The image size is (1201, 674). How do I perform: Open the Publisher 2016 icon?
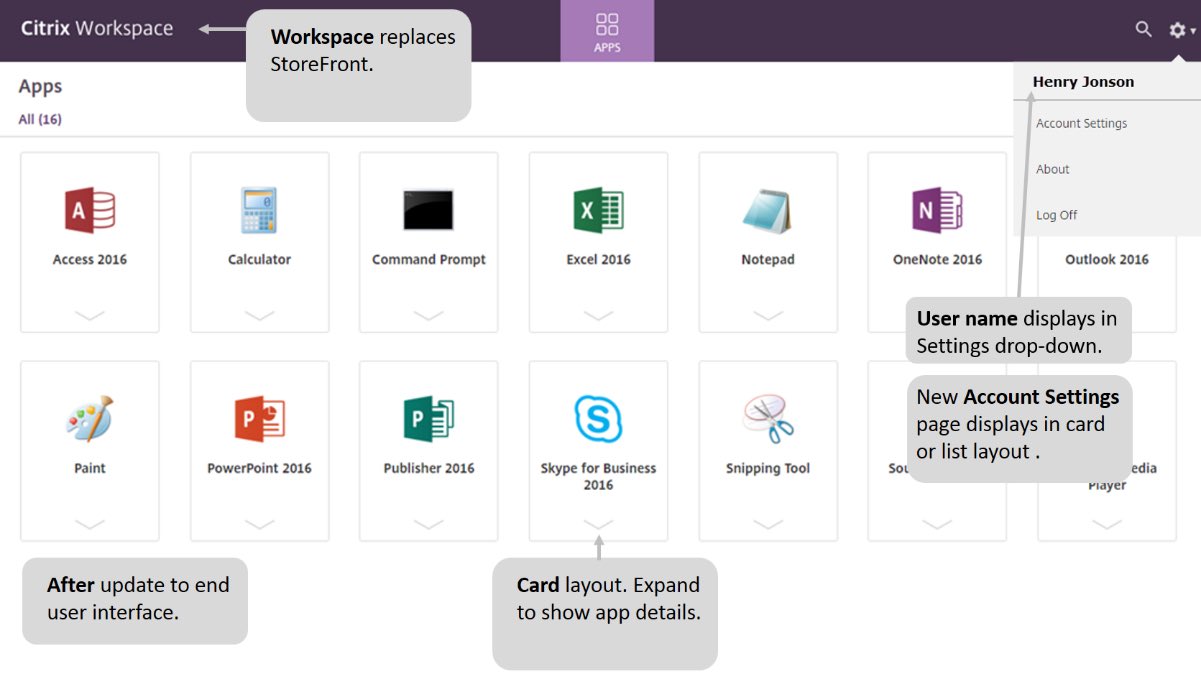(x=428, y=419)
